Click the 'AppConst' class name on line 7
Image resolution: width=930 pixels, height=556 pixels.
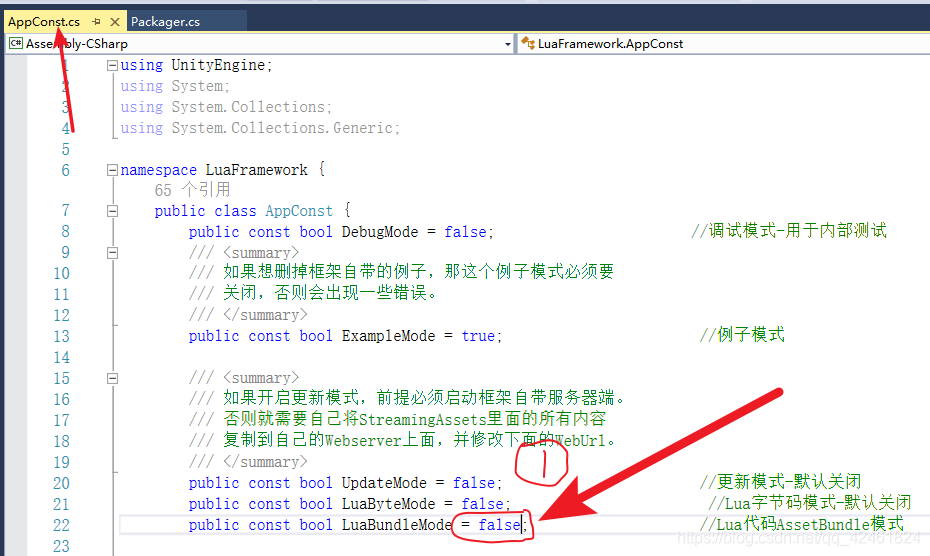point(299,211)
